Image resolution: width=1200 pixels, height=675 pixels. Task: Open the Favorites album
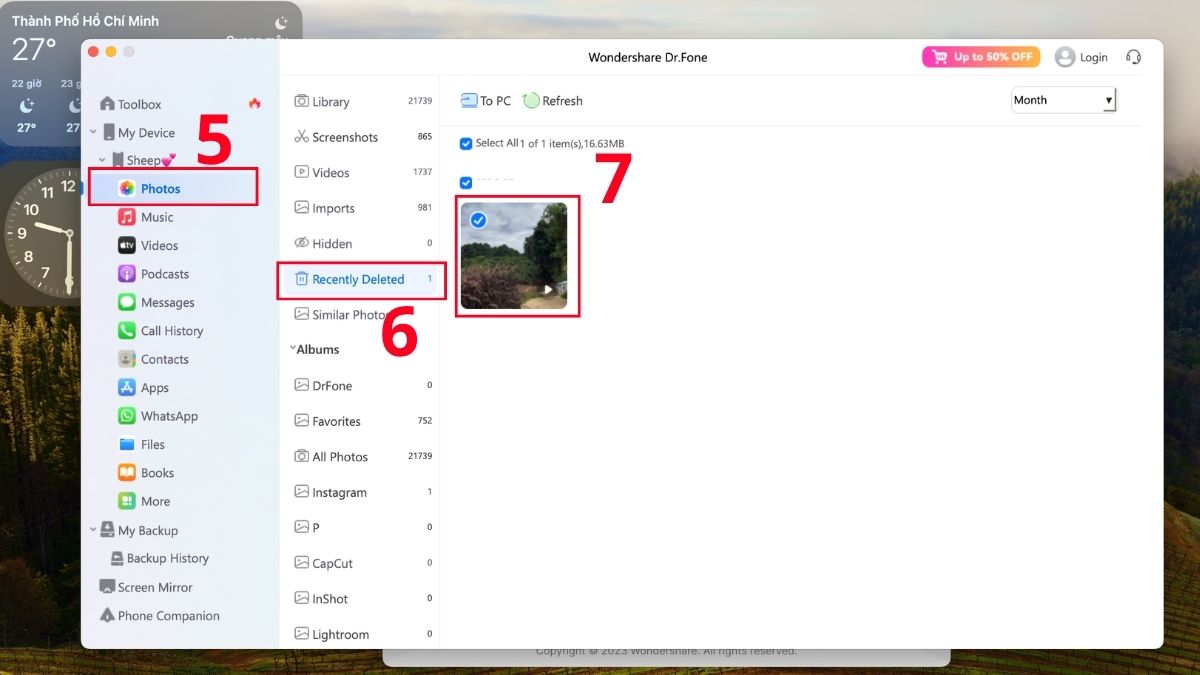coord(362,422)
